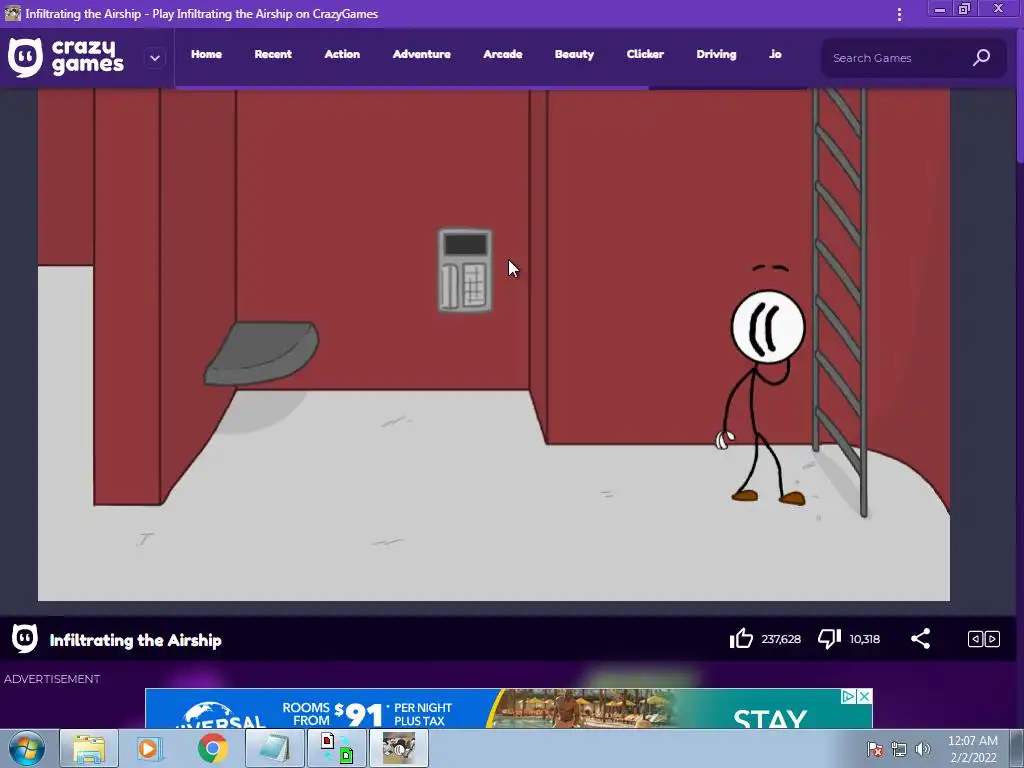Open the Home menu item

pos(206,54)
